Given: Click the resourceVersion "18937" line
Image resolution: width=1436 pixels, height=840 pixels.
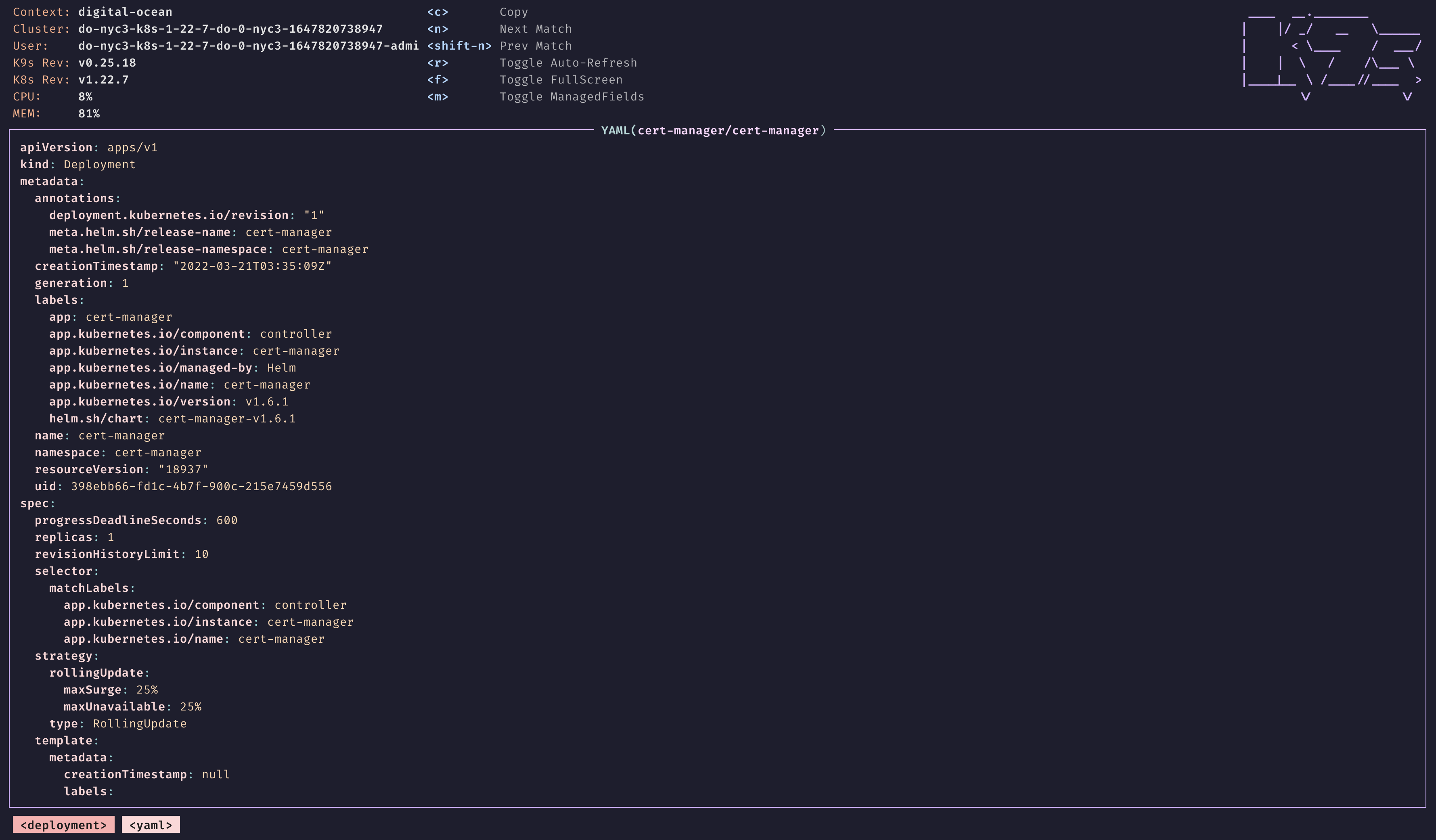Looking at the screenshot, I should [121, 469].
